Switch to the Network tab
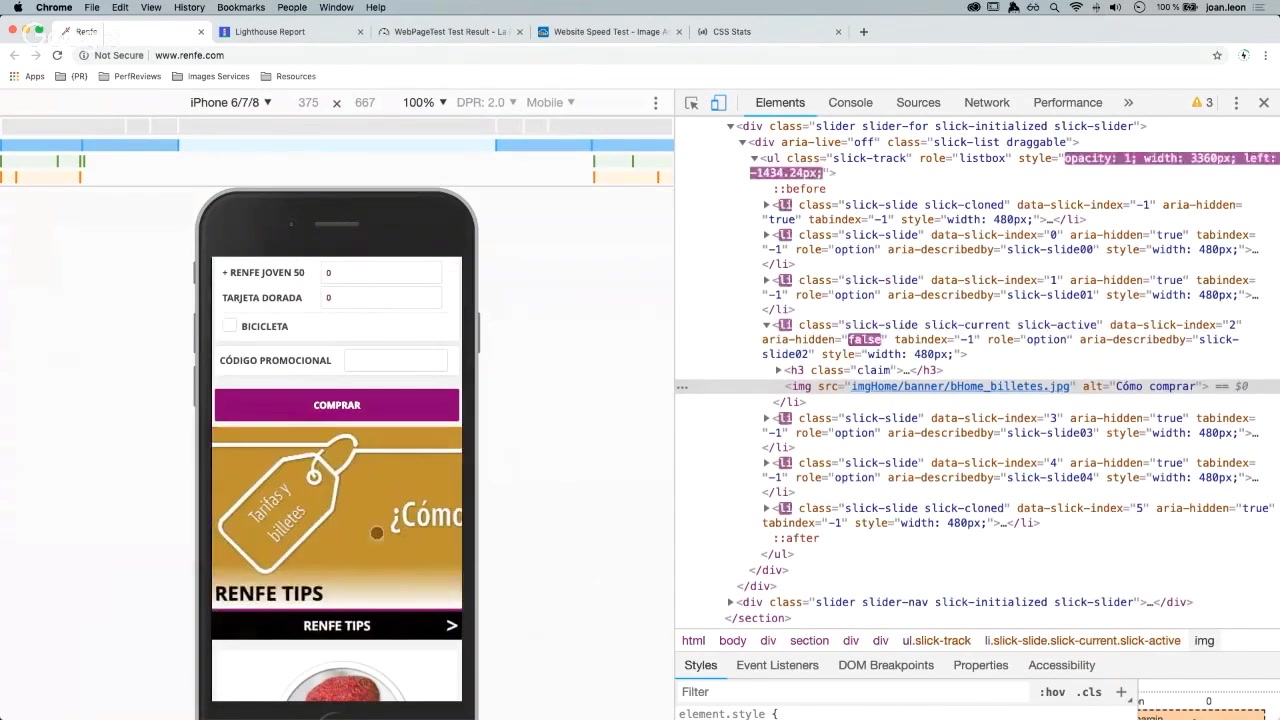This screenshot has width=1280, height=720. (x=987, y=103)
